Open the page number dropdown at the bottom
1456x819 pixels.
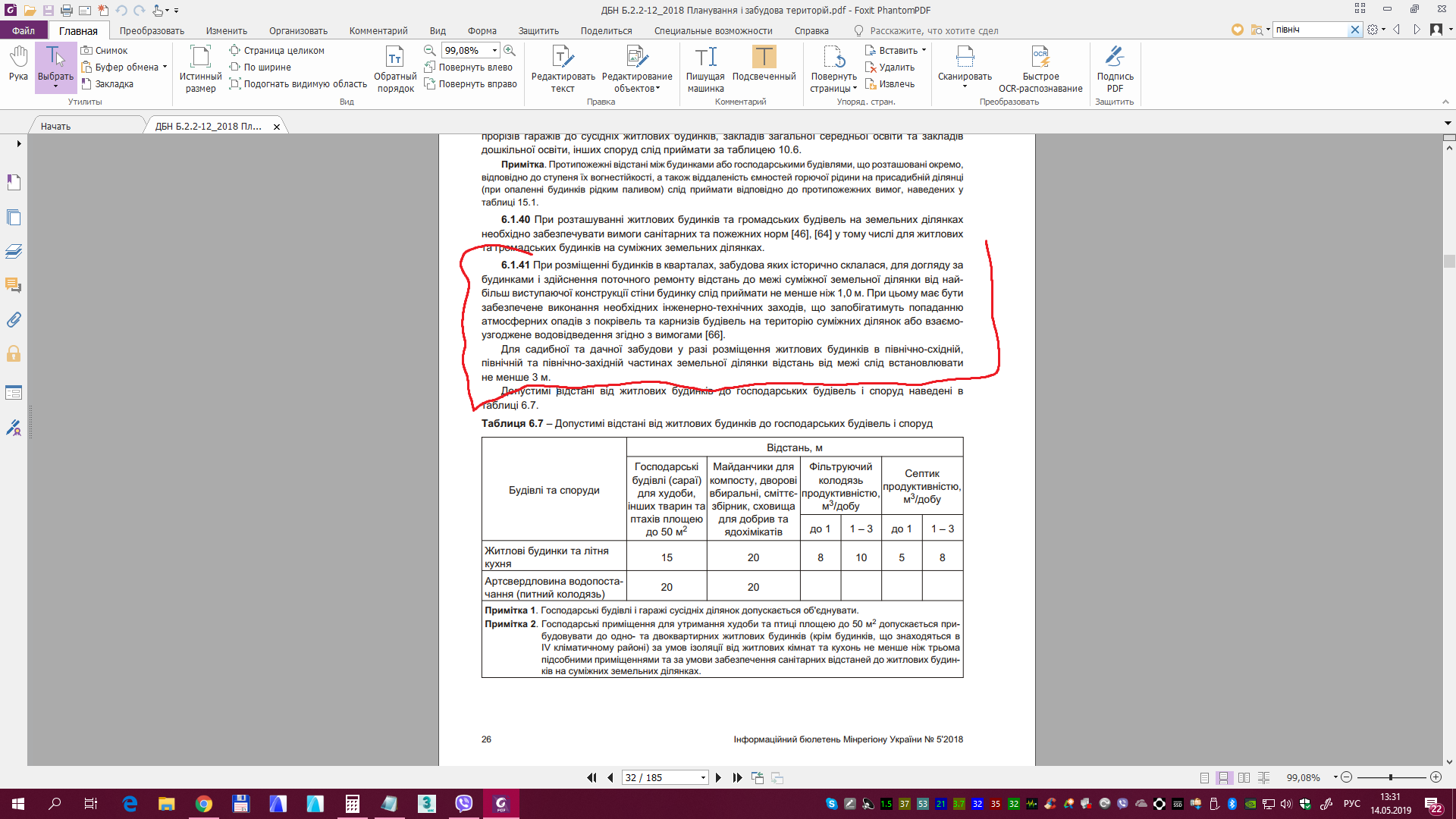(x=703, y=778)
